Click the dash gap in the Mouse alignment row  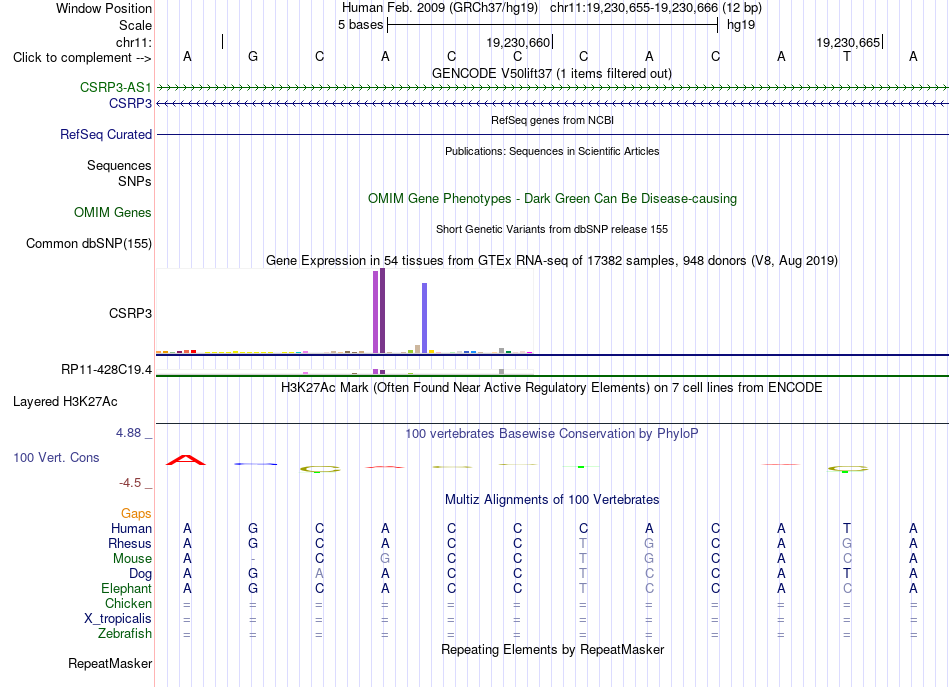coord(253,559)
